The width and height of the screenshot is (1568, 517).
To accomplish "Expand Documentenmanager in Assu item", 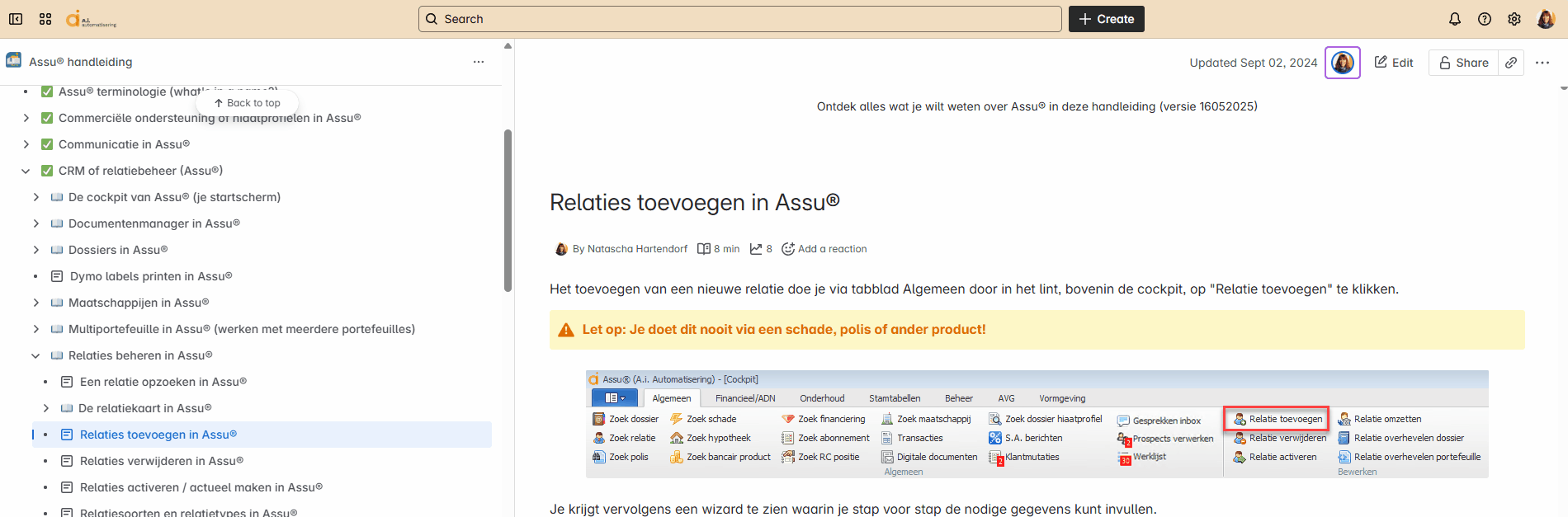I will 35,223.
